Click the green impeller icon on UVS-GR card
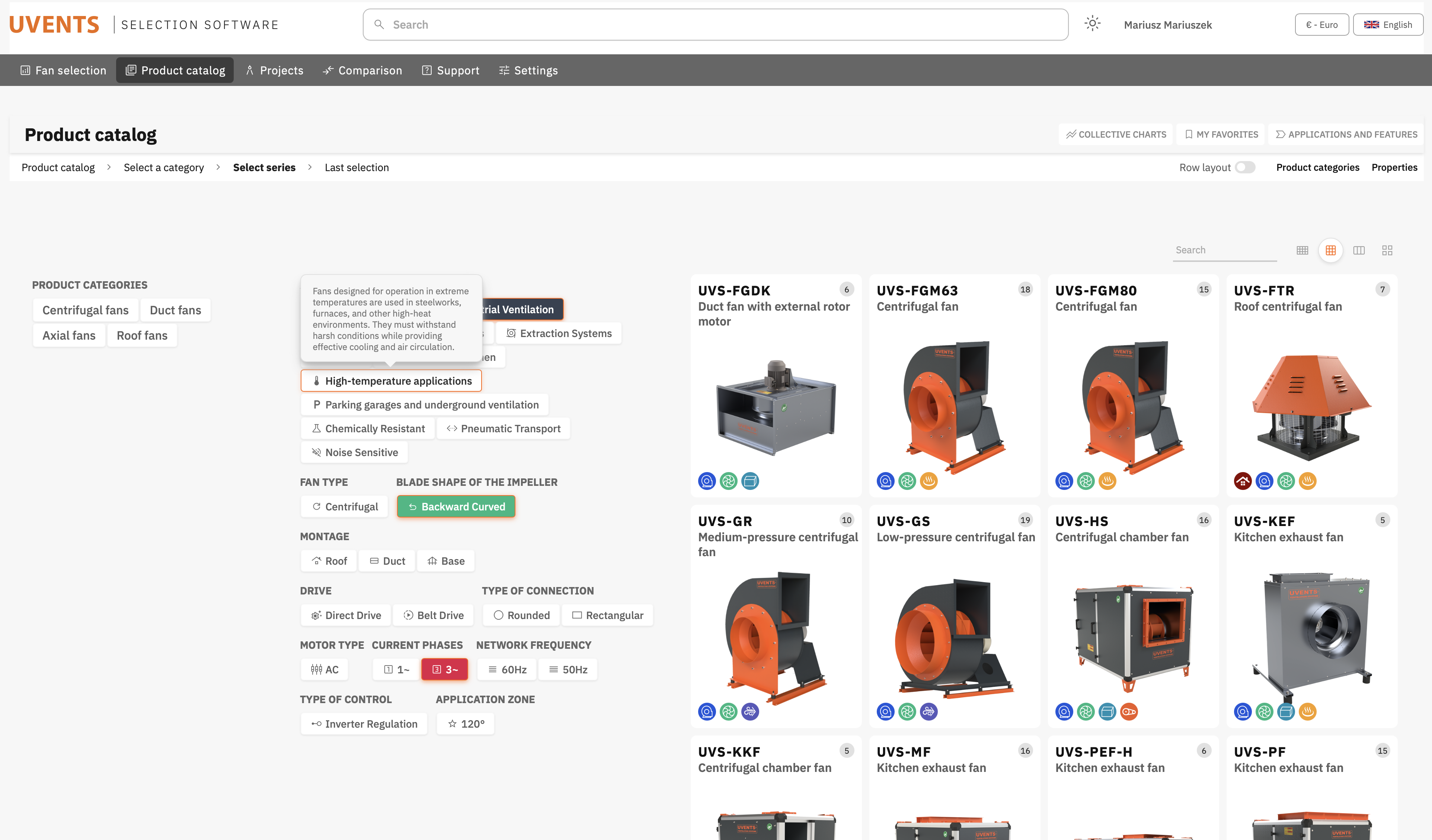Viewport: 1432px width, 840px height. tap(729, 712)
